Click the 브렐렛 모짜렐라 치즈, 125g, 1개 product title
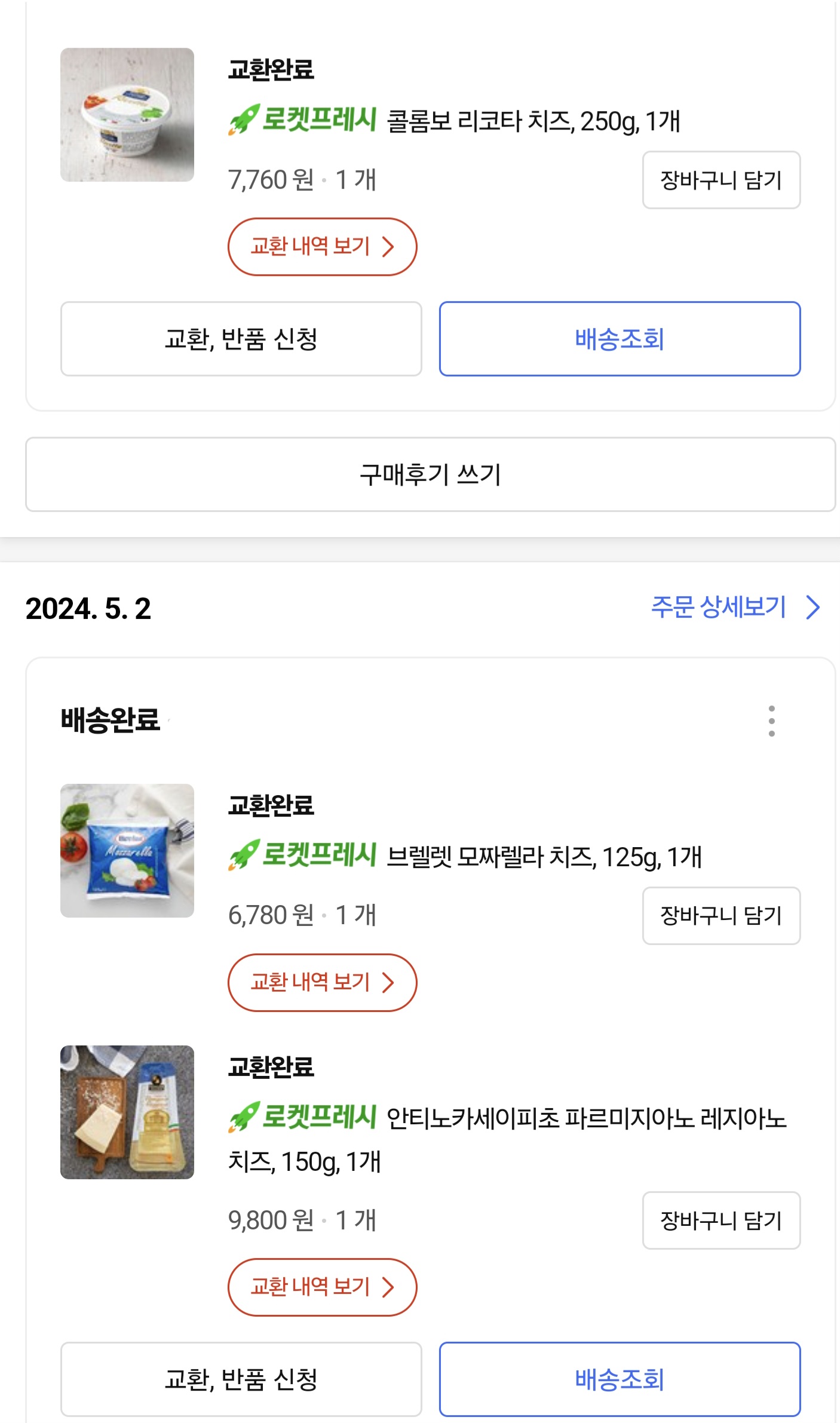The height and width of the screenshot is (1423, 840). [x=544, y=857]
